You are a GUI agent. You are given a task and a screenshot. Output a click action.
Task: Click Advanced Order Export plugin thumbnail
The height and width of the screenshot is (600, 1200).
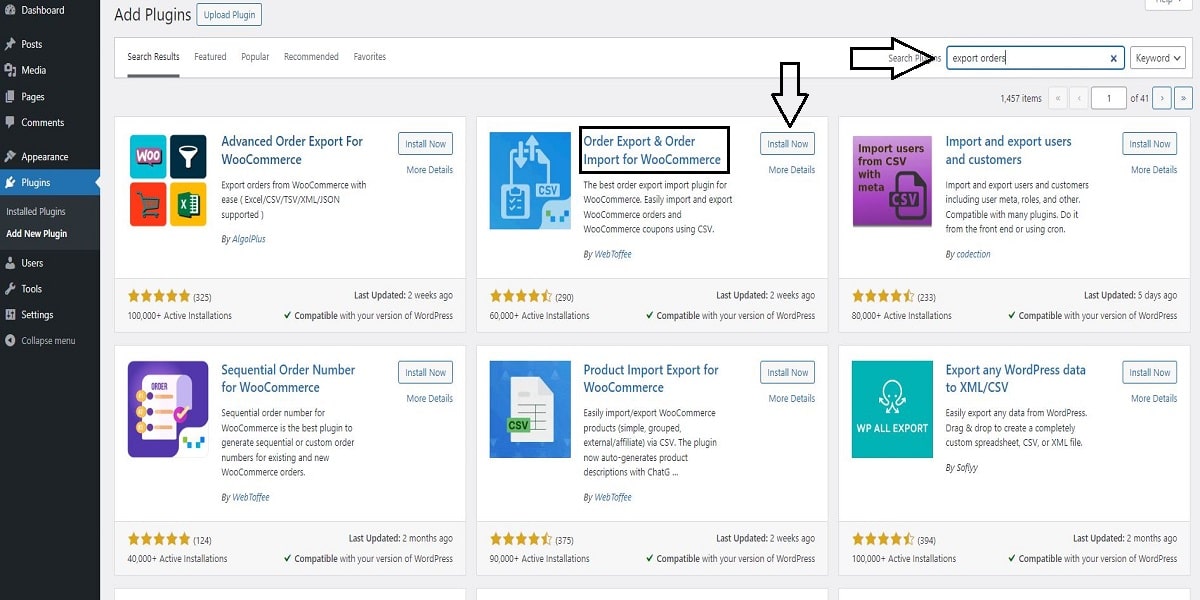coord(168,180)
